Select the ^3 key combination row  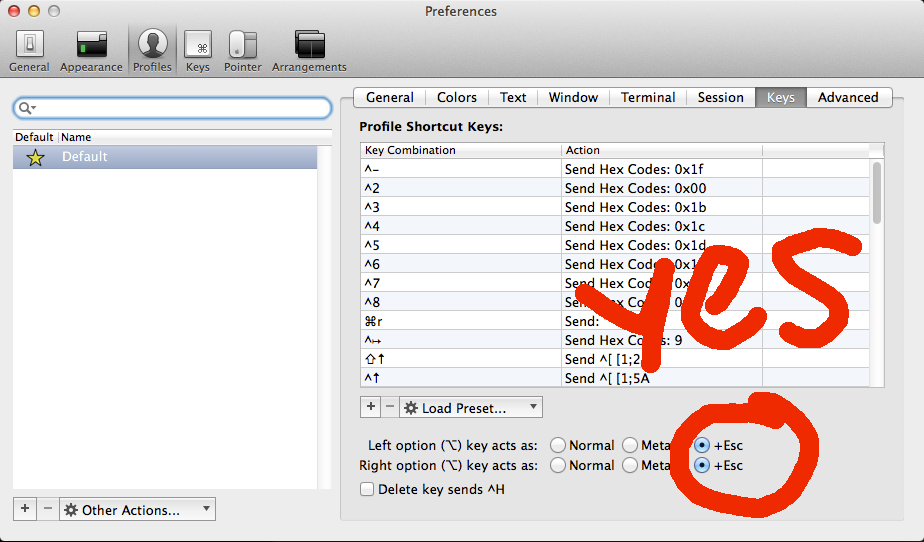(615, 207)
